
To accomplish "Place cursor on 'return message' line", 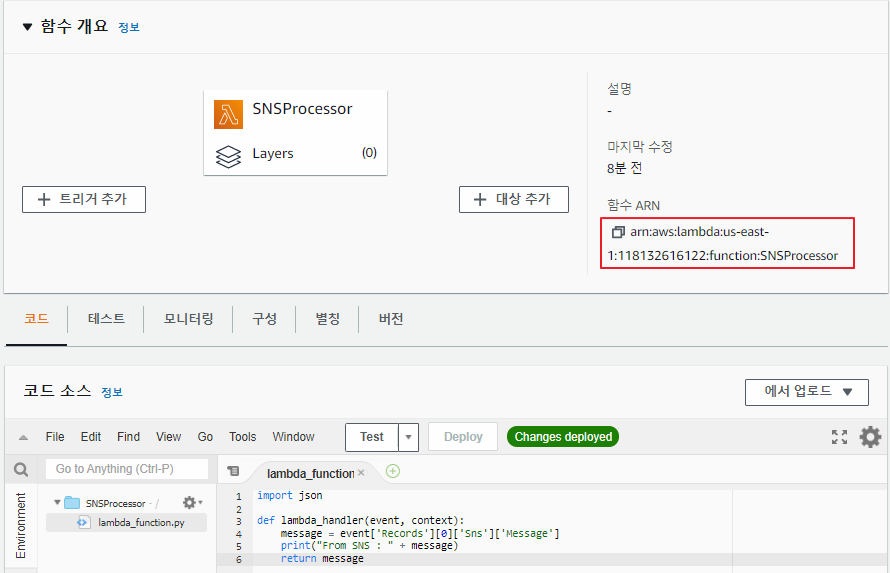I will pos(322,559).
